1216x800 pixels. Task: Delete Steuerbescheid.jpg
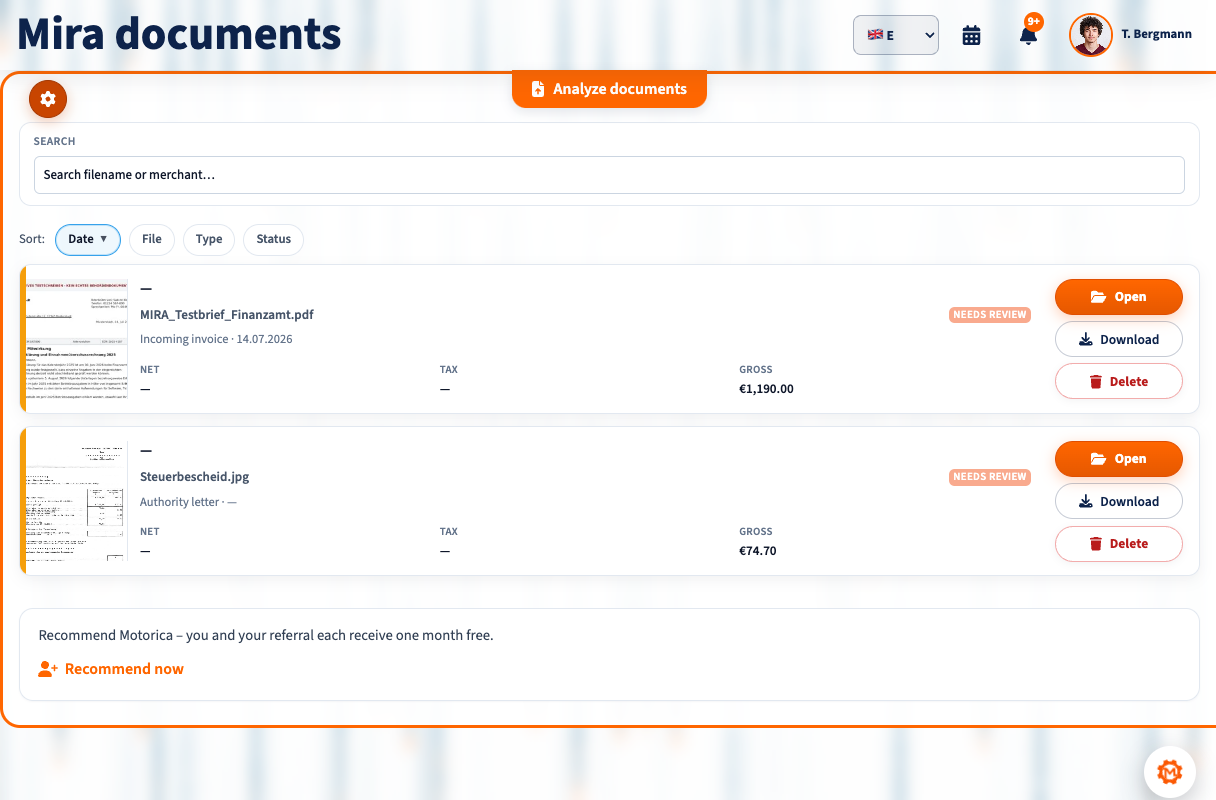click(x=1119, y=543)
